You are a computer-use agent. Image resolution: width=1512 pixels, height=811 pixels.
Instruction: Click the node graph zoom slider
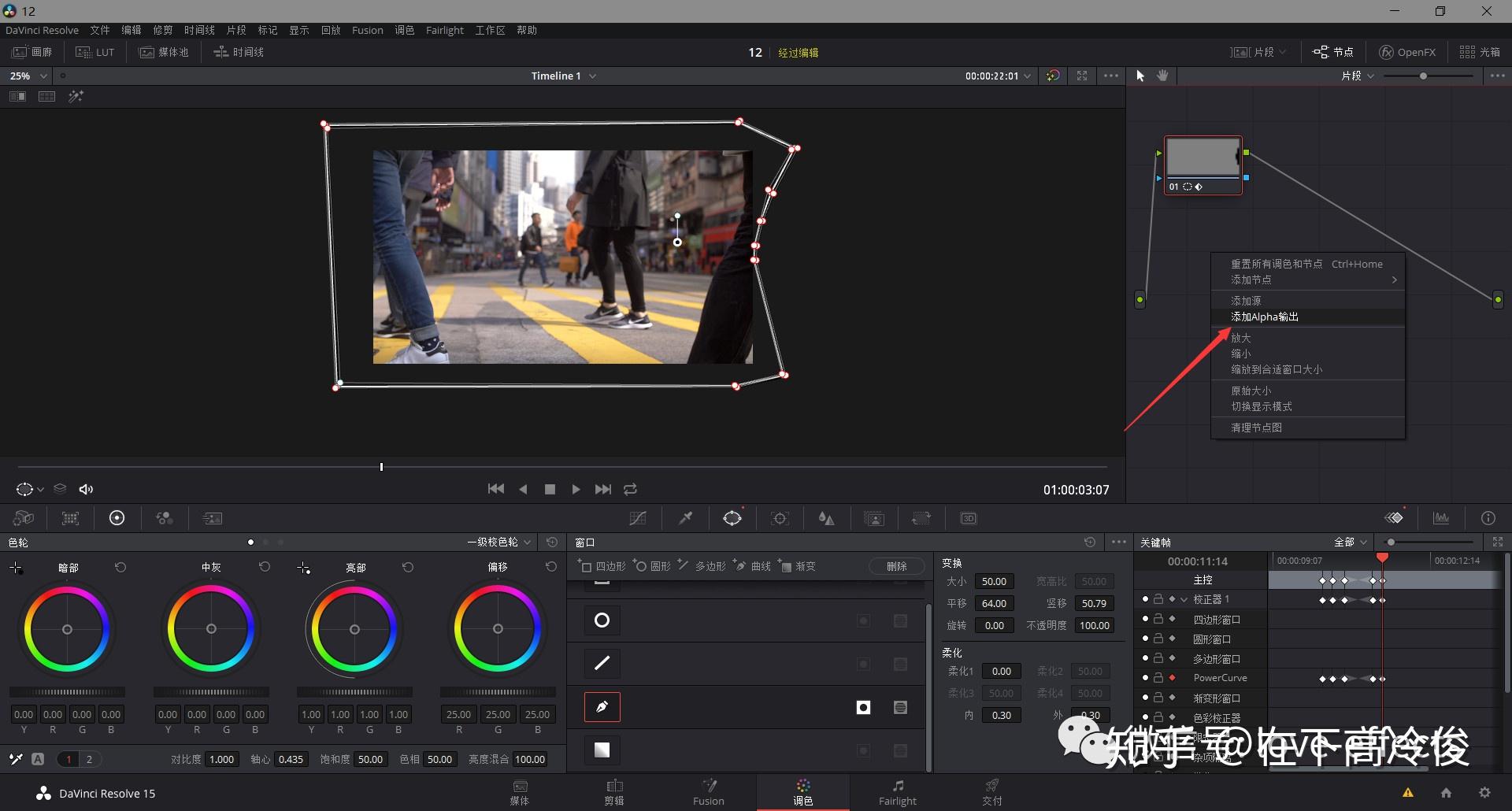pos(1428,76)
